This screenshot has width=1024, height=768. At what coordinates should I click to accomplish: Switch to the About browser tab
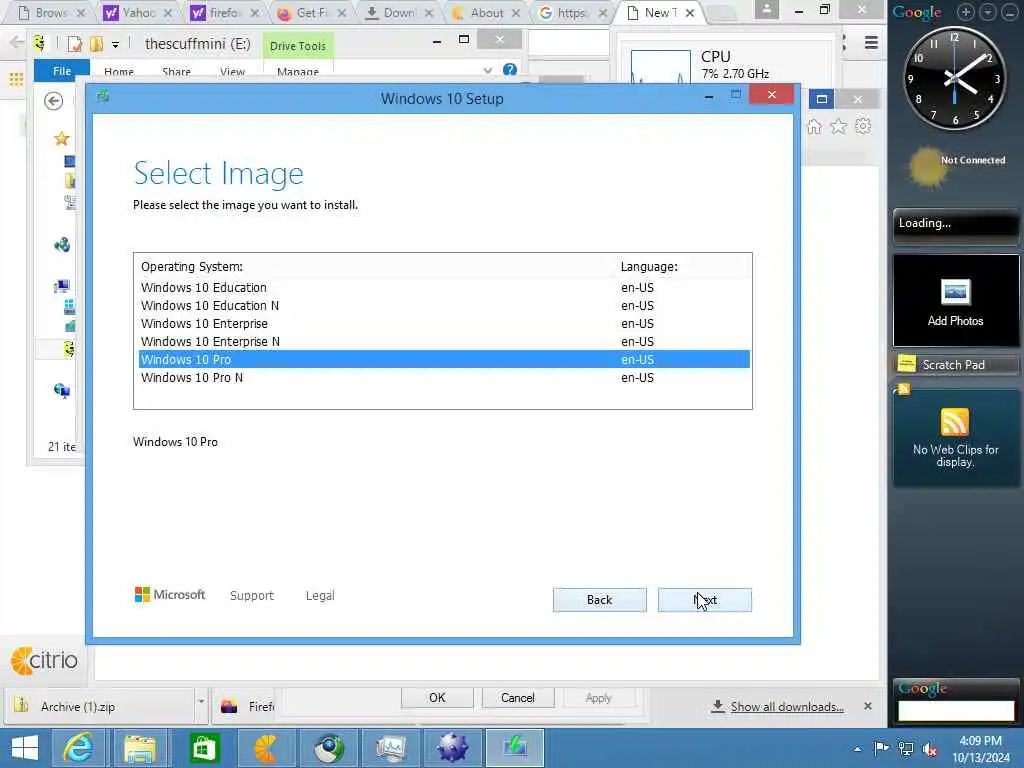pyautogui.click(x=487, y=12)
